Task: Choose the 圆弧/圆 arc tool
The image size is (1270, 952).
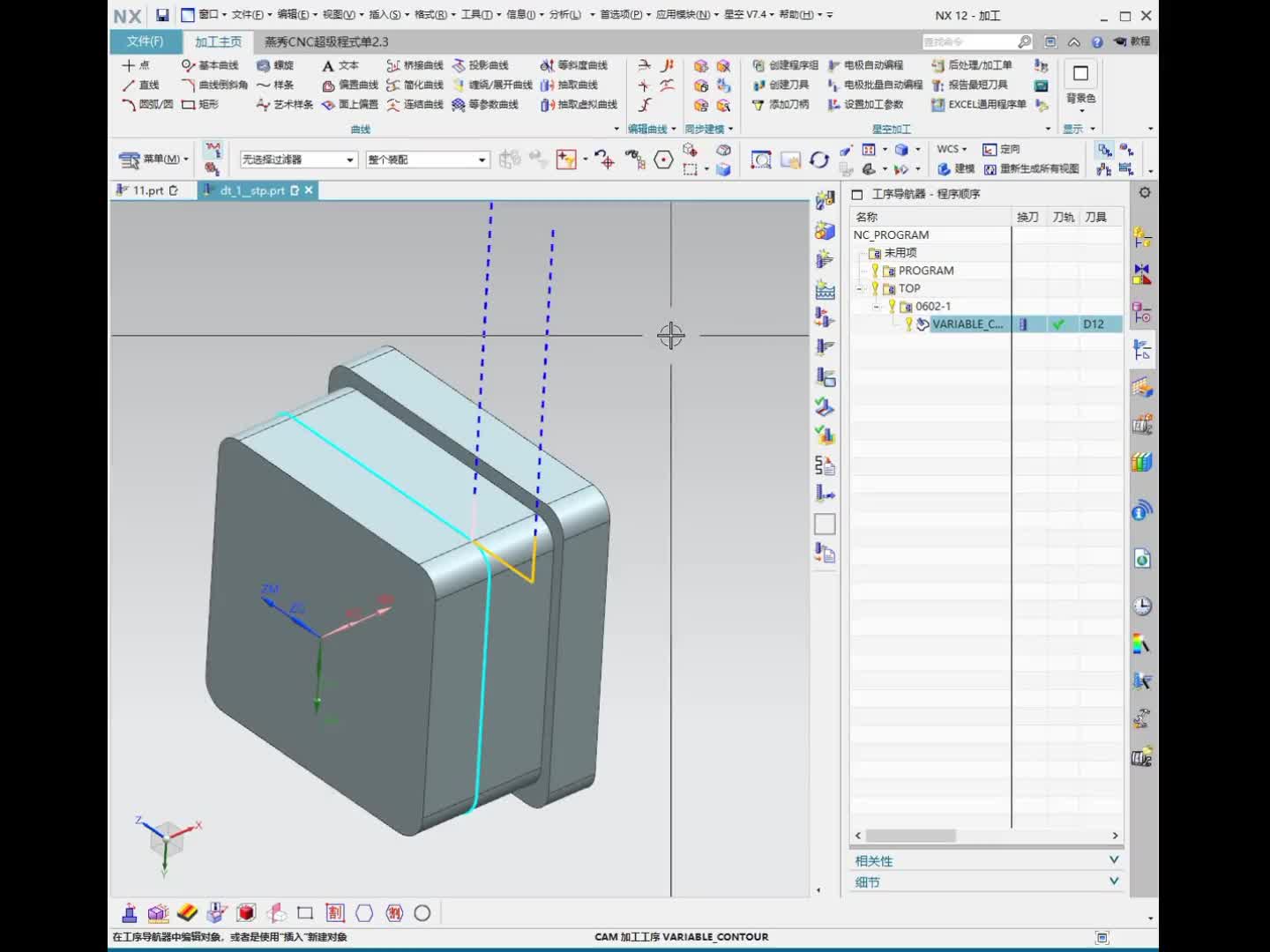Action: pos(147,104)
